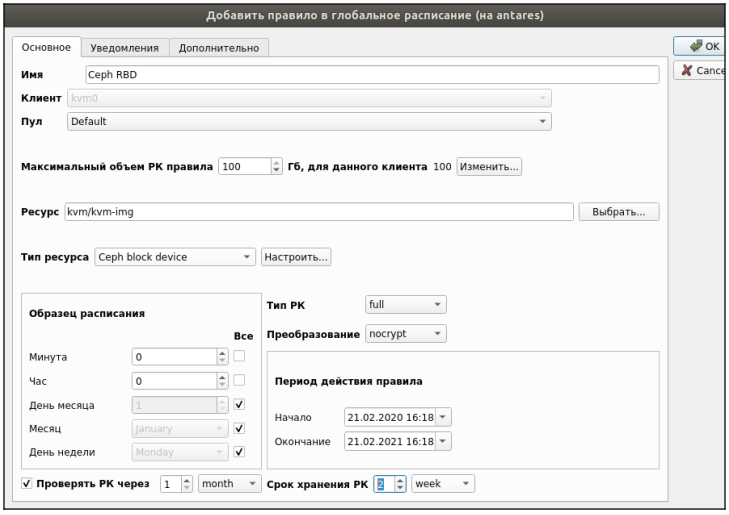
Task: Open the Начало date picker arrow
Action: pos(443,417)
